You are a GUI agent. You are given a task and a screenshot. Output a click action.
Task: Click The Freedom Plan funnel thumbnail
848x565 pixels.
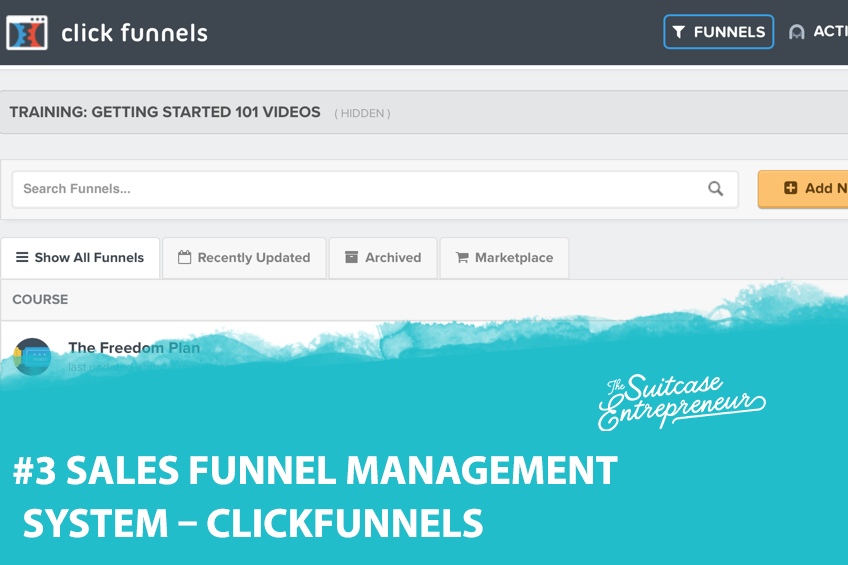(x=32, y=356)
